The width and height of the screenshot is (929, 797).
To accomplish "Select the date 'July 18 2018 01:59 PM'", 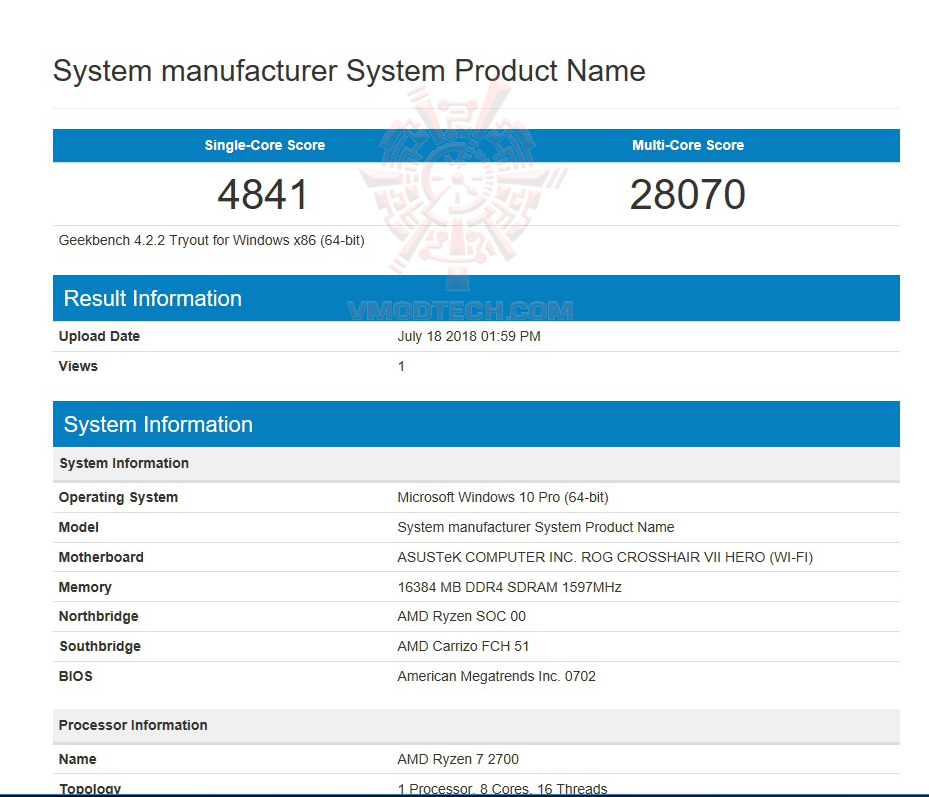I will click(469, 336).
